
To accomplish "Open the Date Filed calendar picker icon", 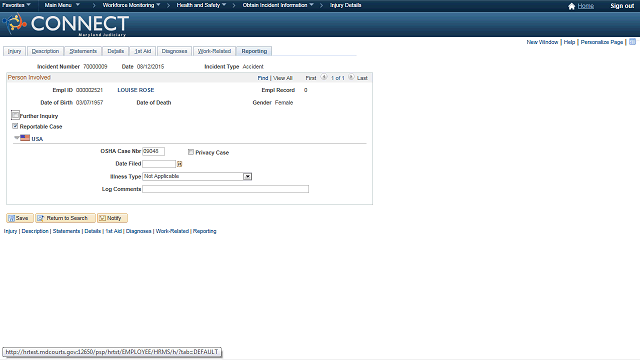I will [179, 164].
